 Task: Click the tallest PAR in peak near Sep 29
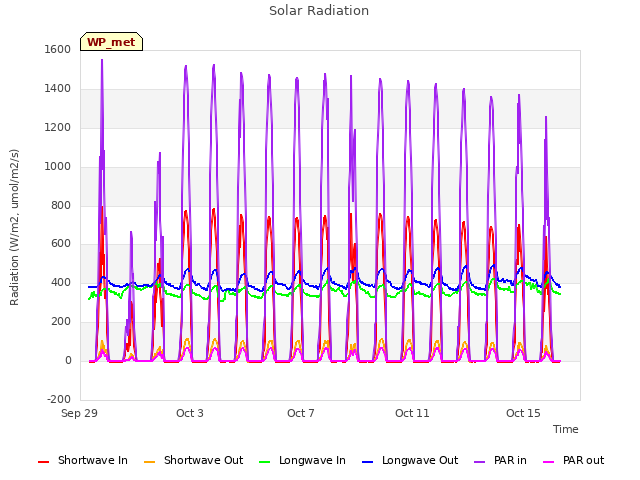click(102, 60)
